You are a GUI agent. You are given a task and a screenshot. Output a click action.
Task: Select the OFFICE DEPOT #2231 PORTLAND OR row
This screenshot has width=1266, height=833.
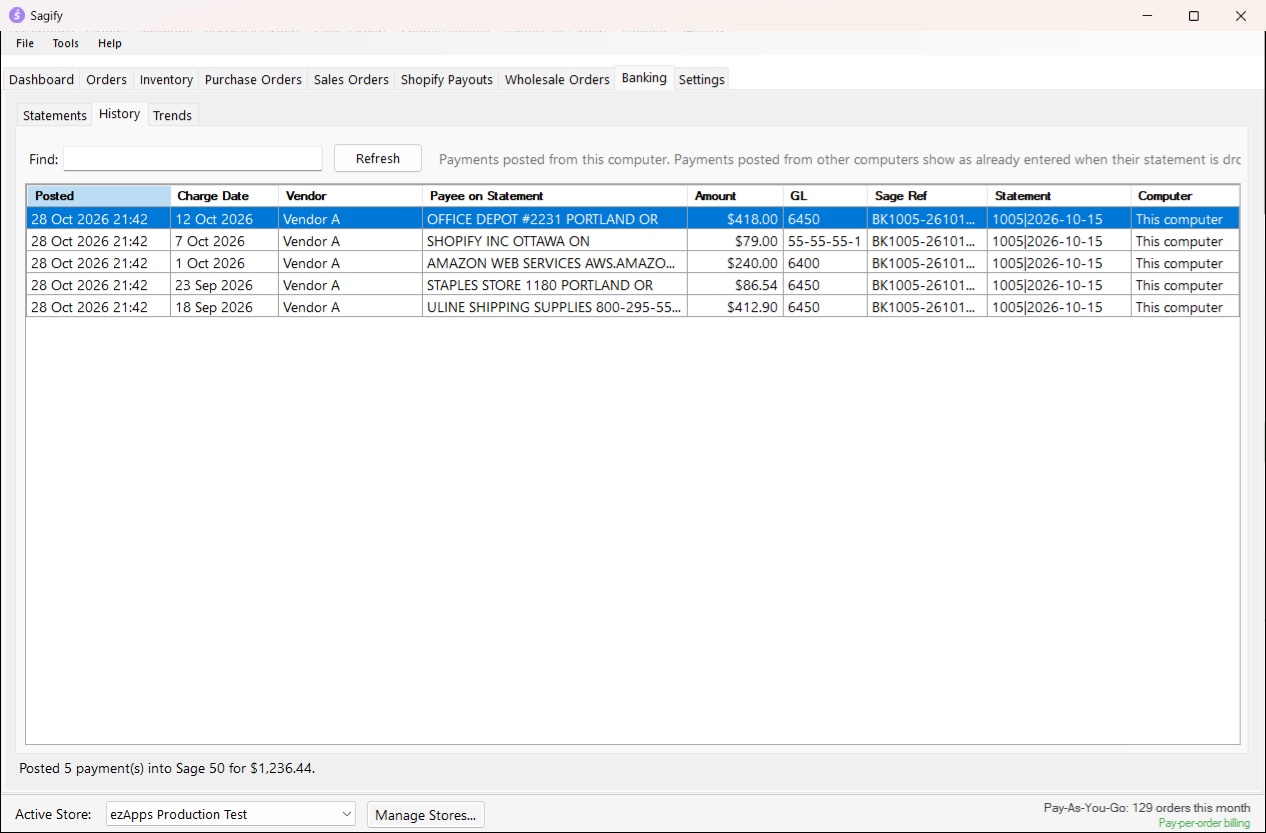(633, 219)
